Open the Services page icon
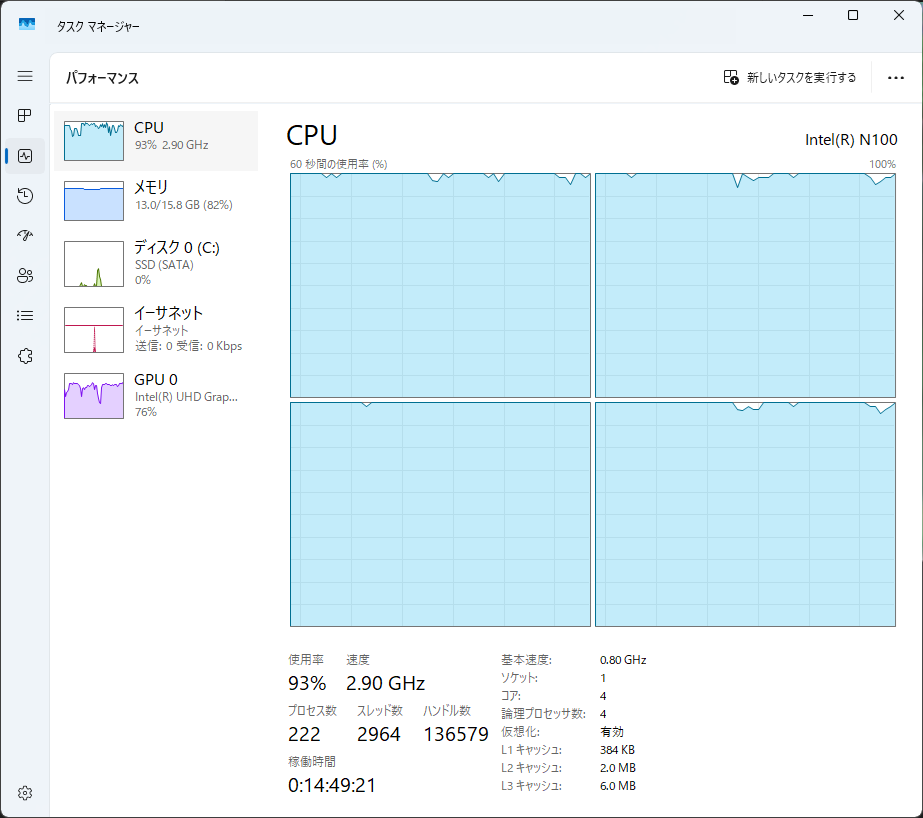Viewport: 923px width, 818px height. [x=25, y=356]
